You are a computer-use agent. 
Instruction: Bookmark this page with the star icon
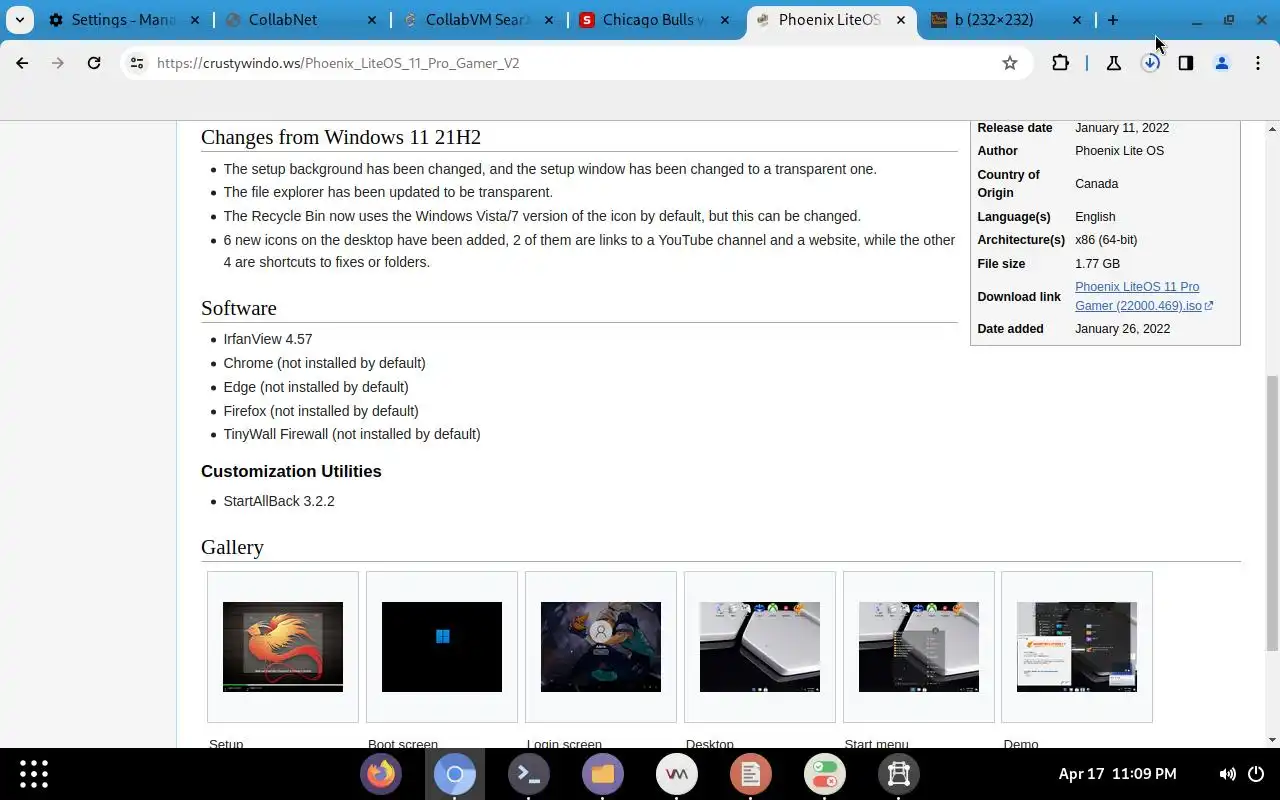click(1010, 63)
